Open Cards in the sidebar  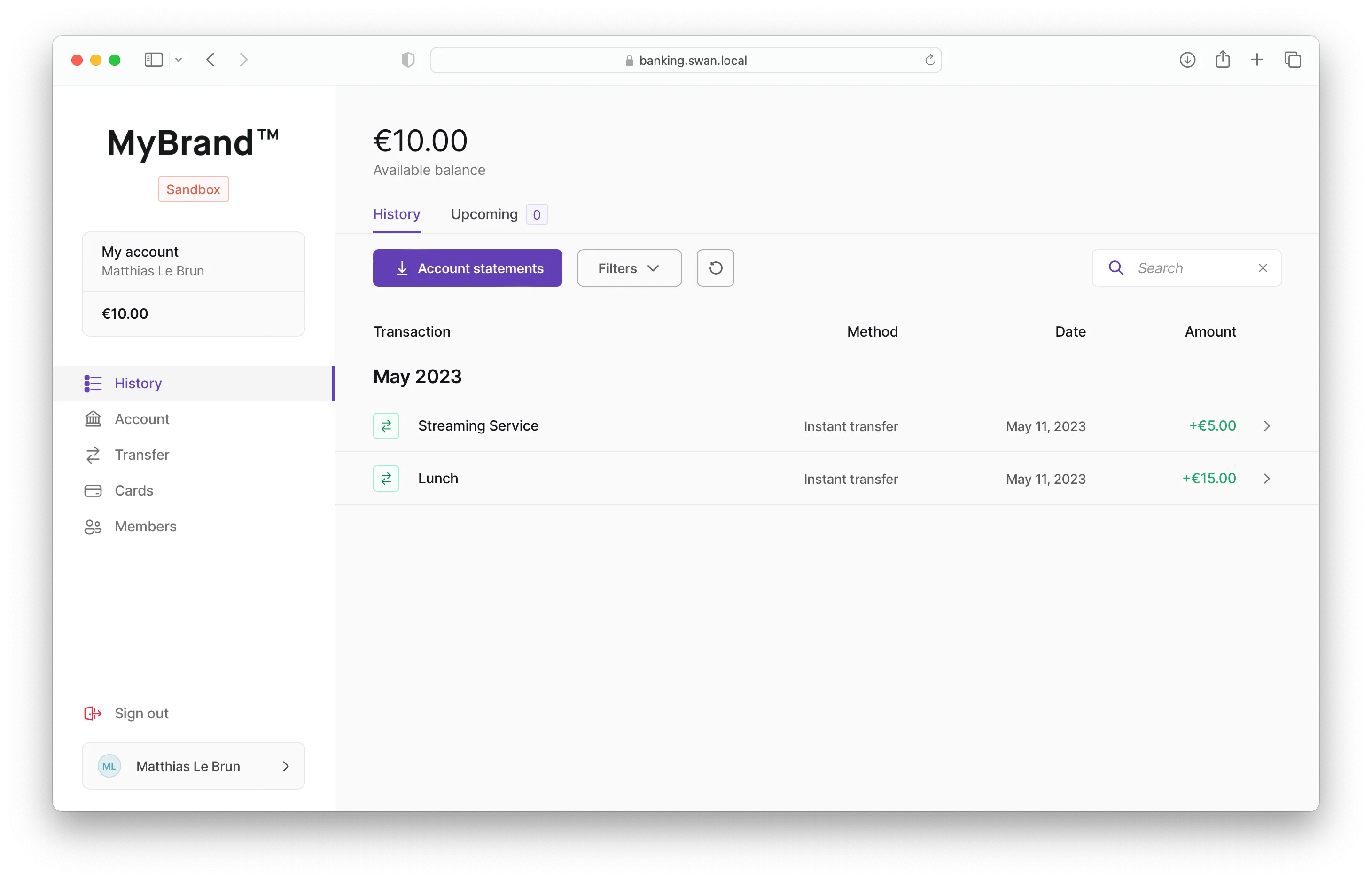coord(134,490)
